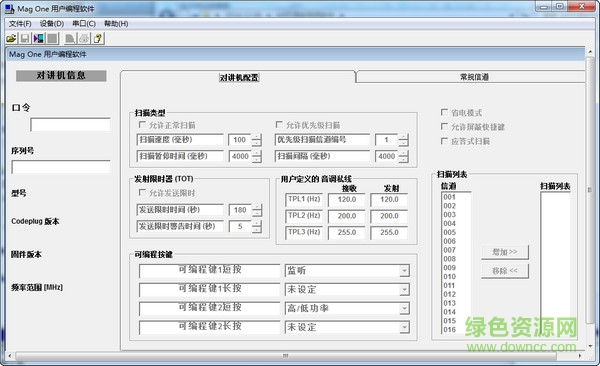Viewport: 600px width, 366px height.
Task: Click the TPL3 接收 frequency field
Action: (347, 232)
